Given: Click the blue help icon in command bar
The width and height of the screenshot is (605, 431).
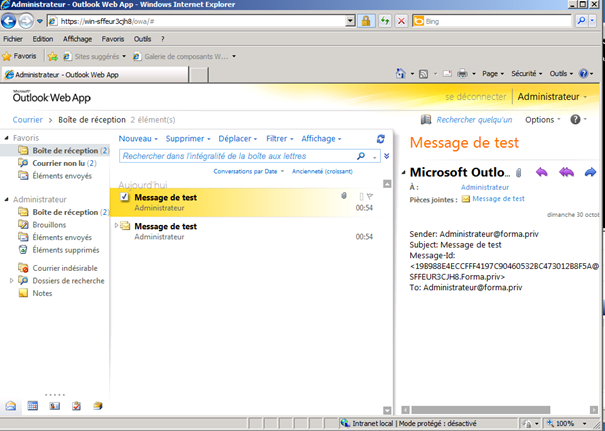Looking at the screenshot, I should (584, 73).
